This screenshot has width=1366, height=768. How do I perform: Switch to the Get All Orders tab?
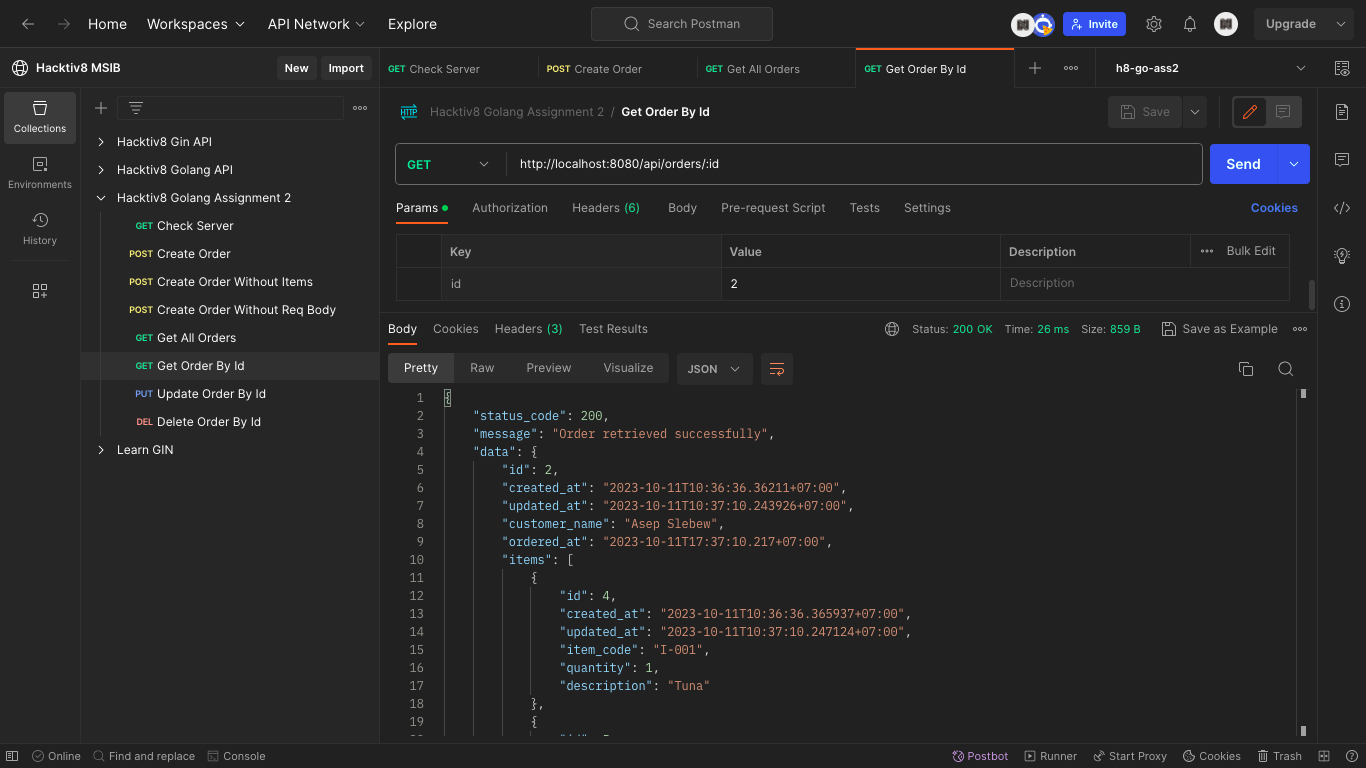[777, 68]
